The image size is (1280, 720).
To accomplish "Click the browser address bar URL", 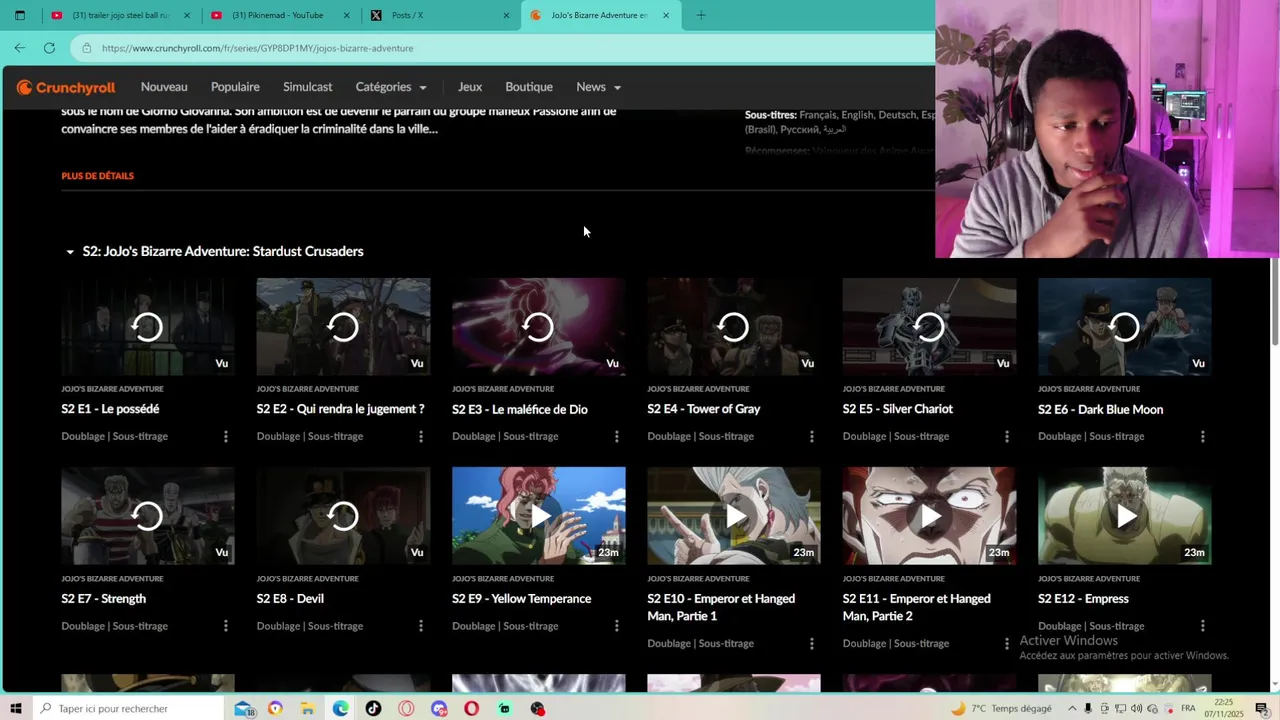I will (258, 48).
